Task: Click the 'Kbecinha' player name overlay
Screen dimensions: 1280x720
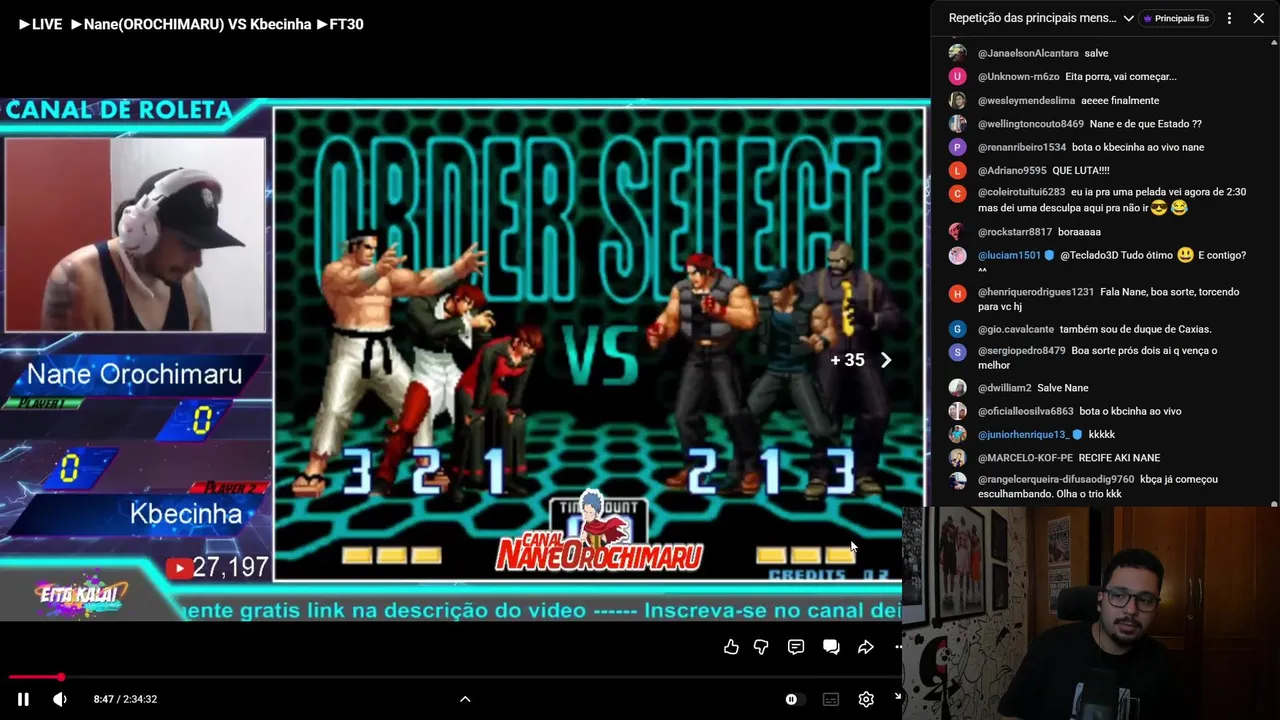Action: 186,514
